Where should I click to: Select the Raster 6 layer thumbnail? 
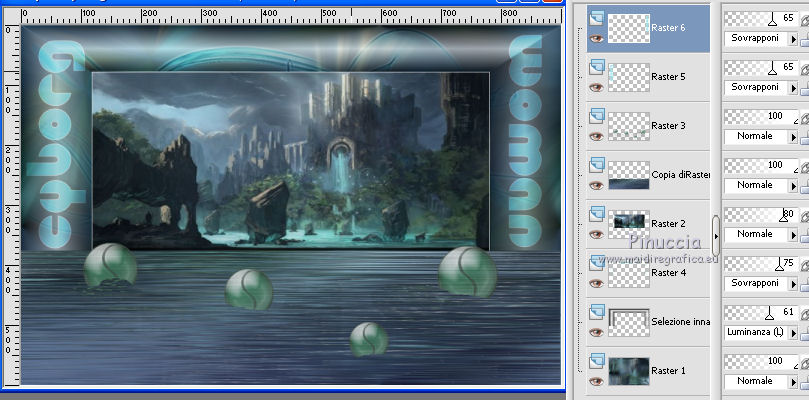click(629, 28)
